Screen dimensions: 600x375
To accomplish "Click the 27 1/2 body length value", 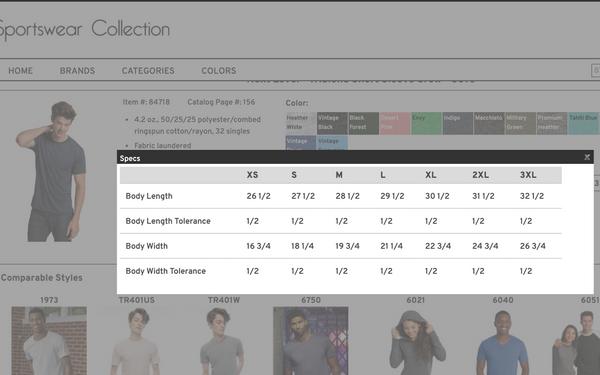I will tap(303, 196).
